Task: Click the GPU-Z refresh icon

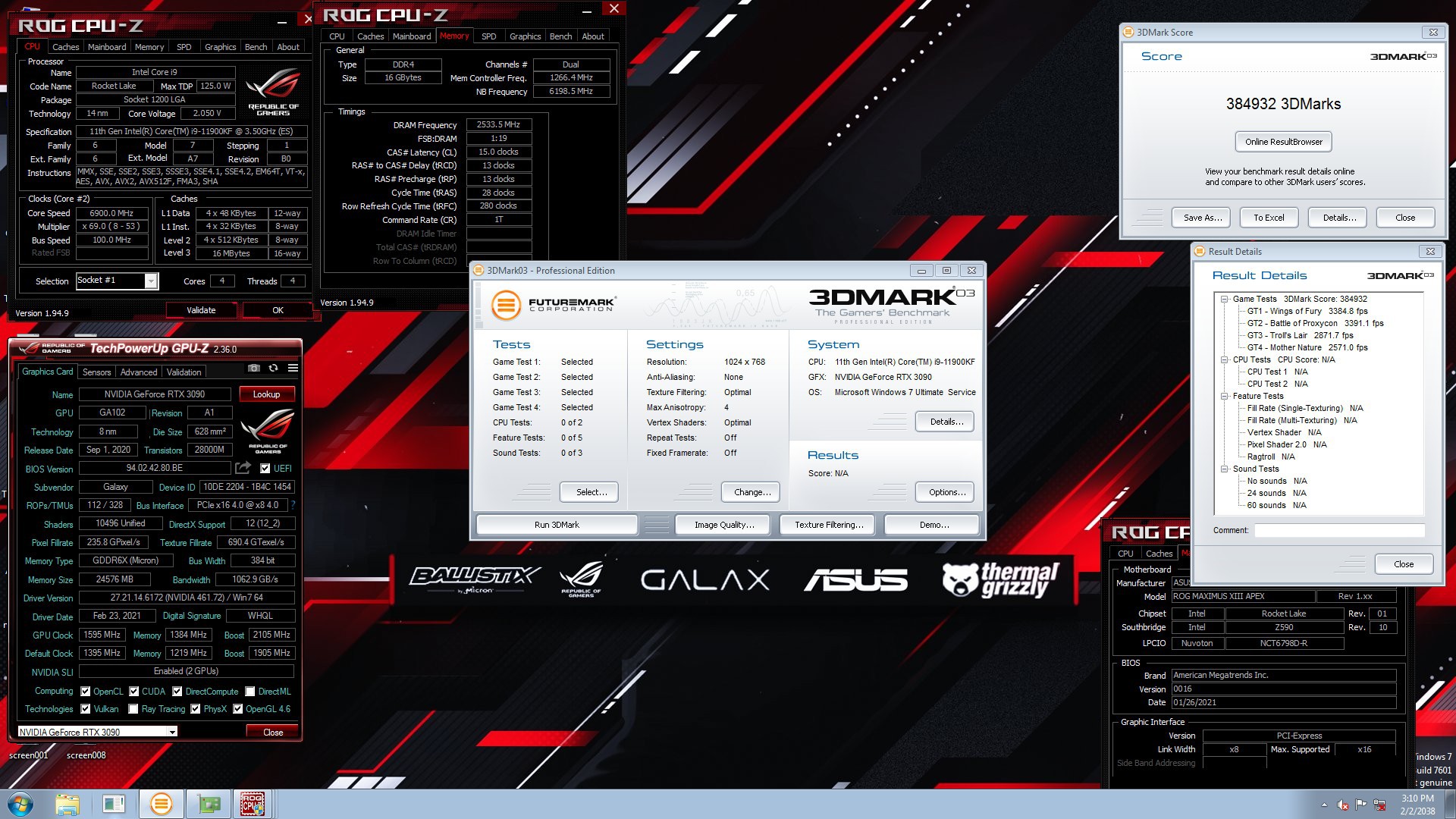Action: pos(273,368)
